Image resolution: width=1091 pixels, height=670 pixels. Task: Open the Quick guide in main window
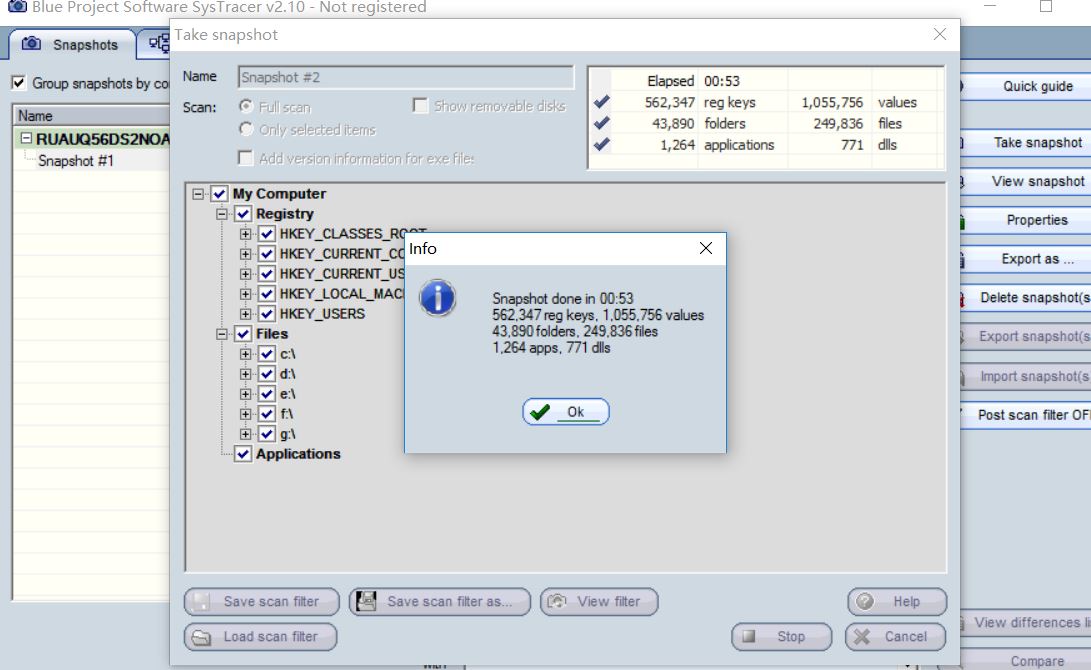pos(1026,86)
